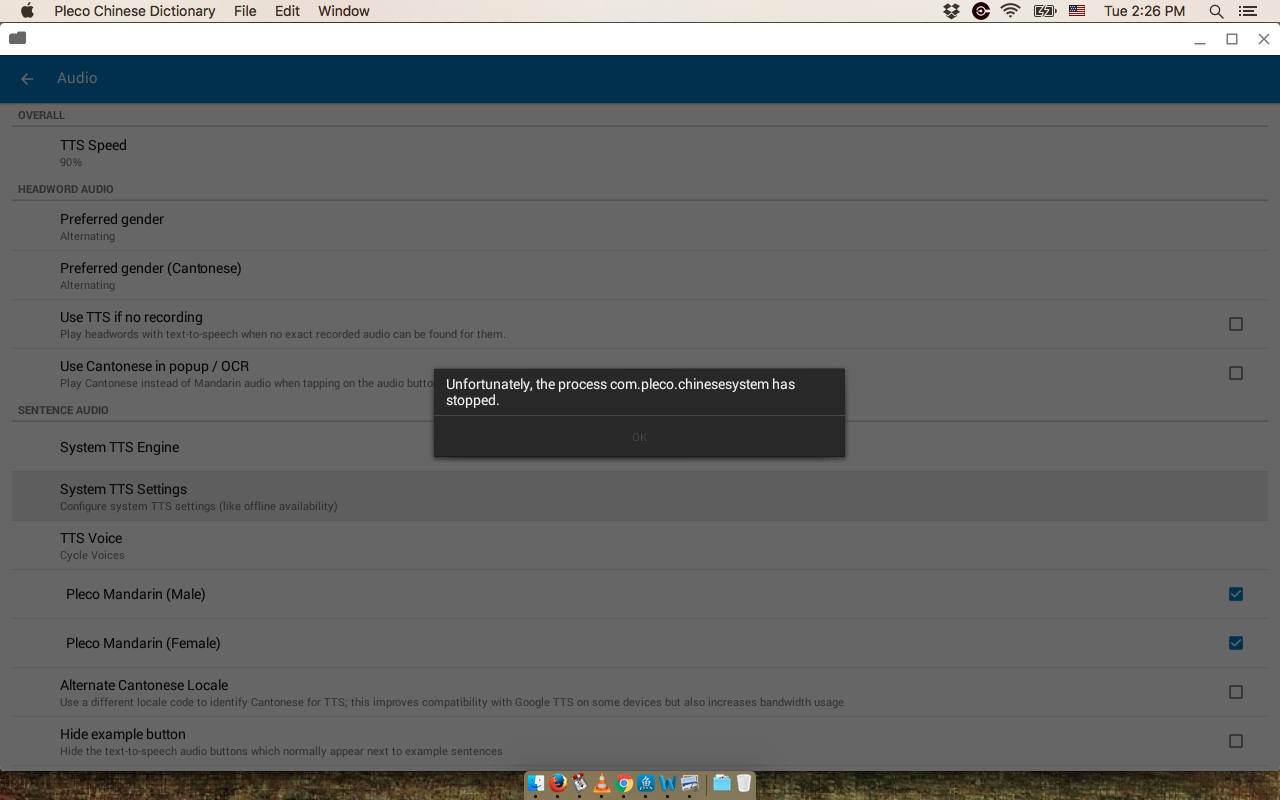This screenshot has width=1280, height=800.
Task: Toggle Use Cantonese in popup / OCR checkbox
Action: tap(1236, 373)
